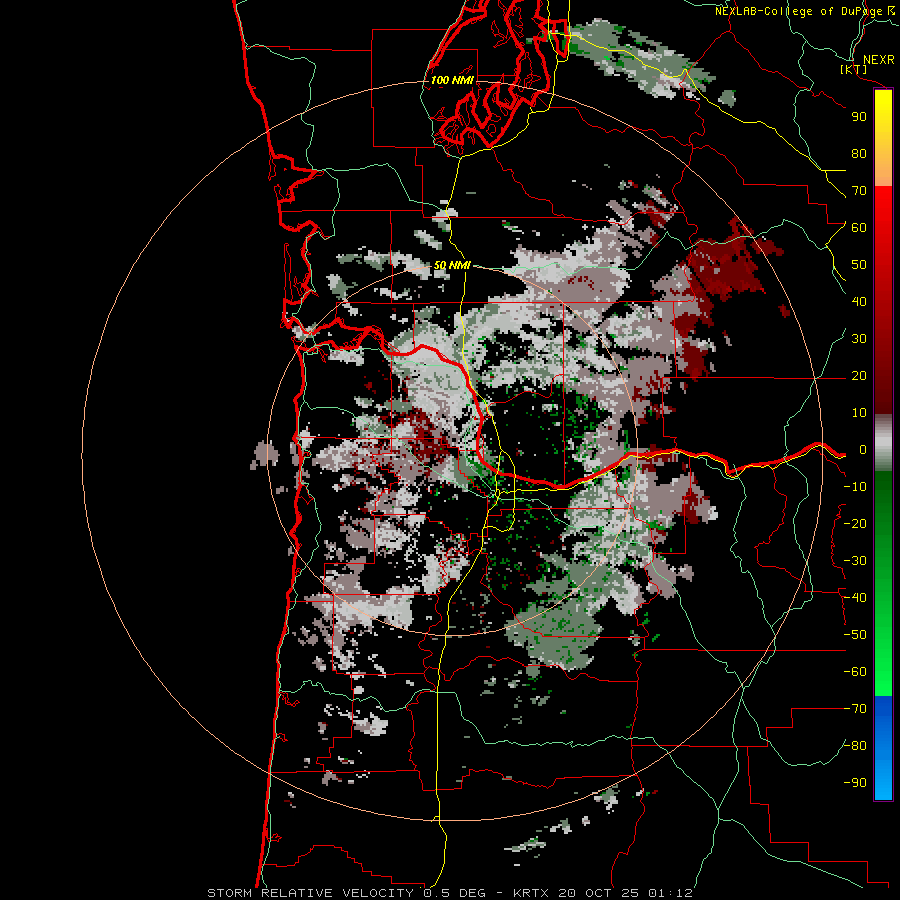The height and width of the screenshot is (900, 900).
Task: Click the gray zero-velocity segment of color bar
Action: (x=883, y=443)
